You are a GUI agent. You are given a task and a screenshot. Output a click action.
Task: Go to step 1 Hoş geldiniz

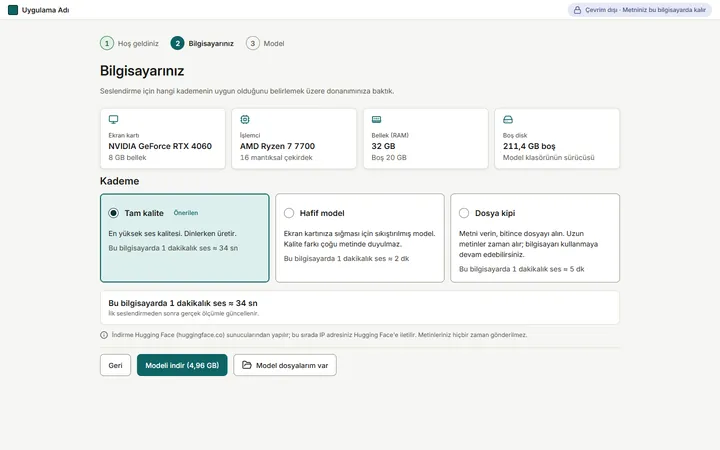pyautogui.click(x=129, y=43)
